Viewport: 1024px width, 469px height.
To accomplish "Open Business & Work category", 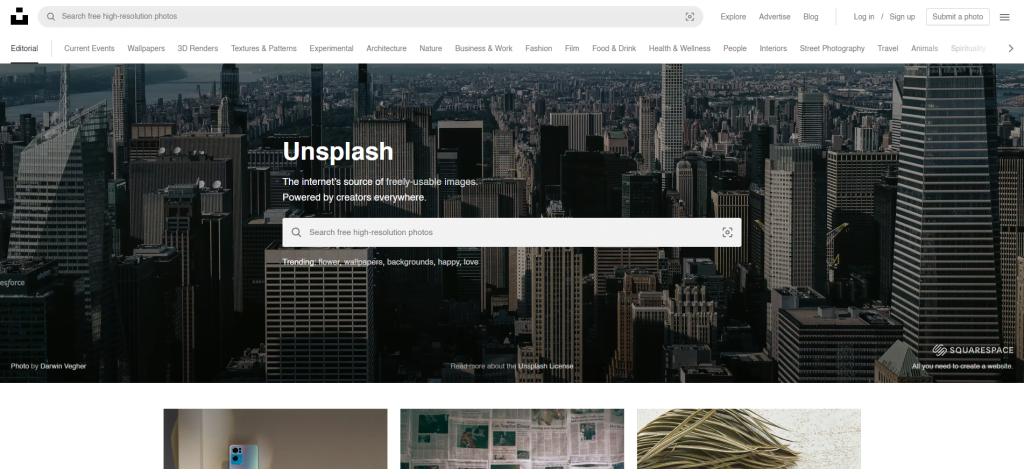I will pos(483,48).
